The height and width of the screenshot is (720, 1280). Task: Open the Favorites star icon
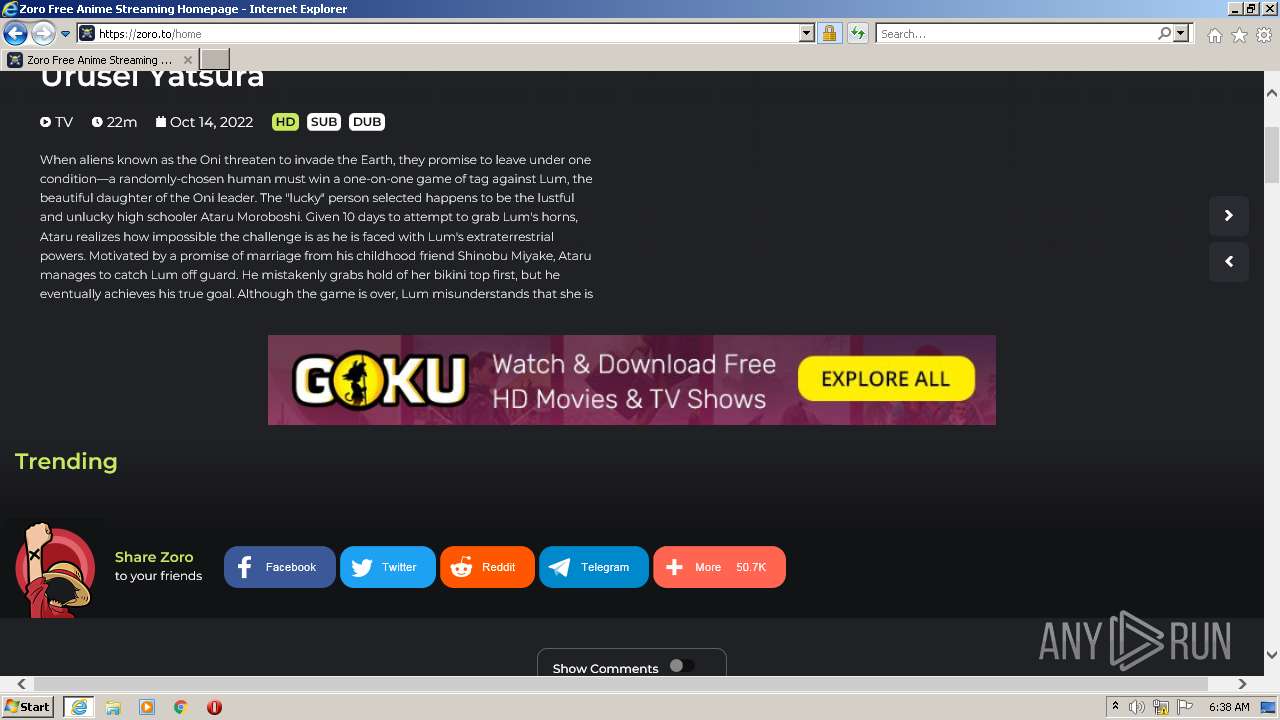point(1239,35)
